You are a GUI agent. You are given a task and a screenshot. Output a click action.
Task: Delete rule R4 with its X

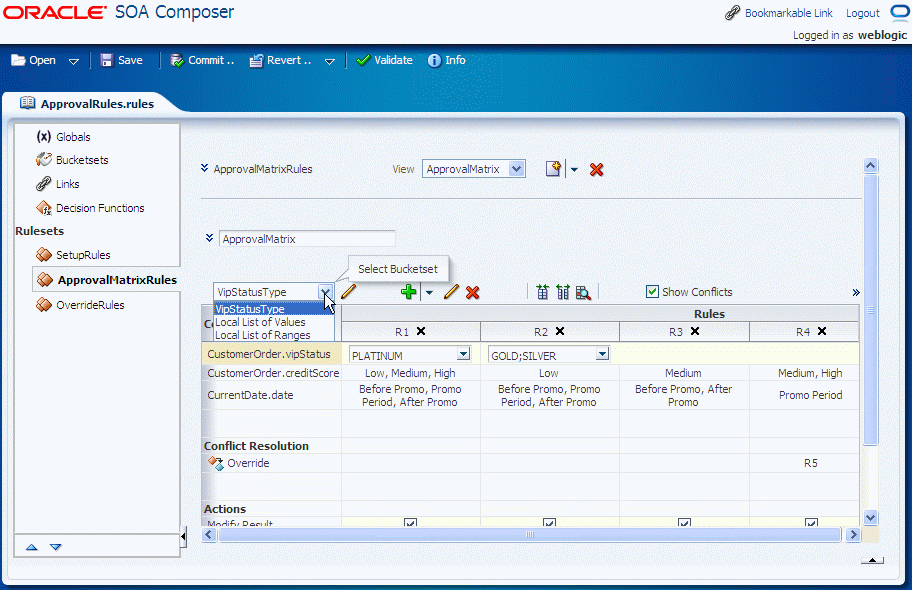pyautogui.click(x=822, y=331)
